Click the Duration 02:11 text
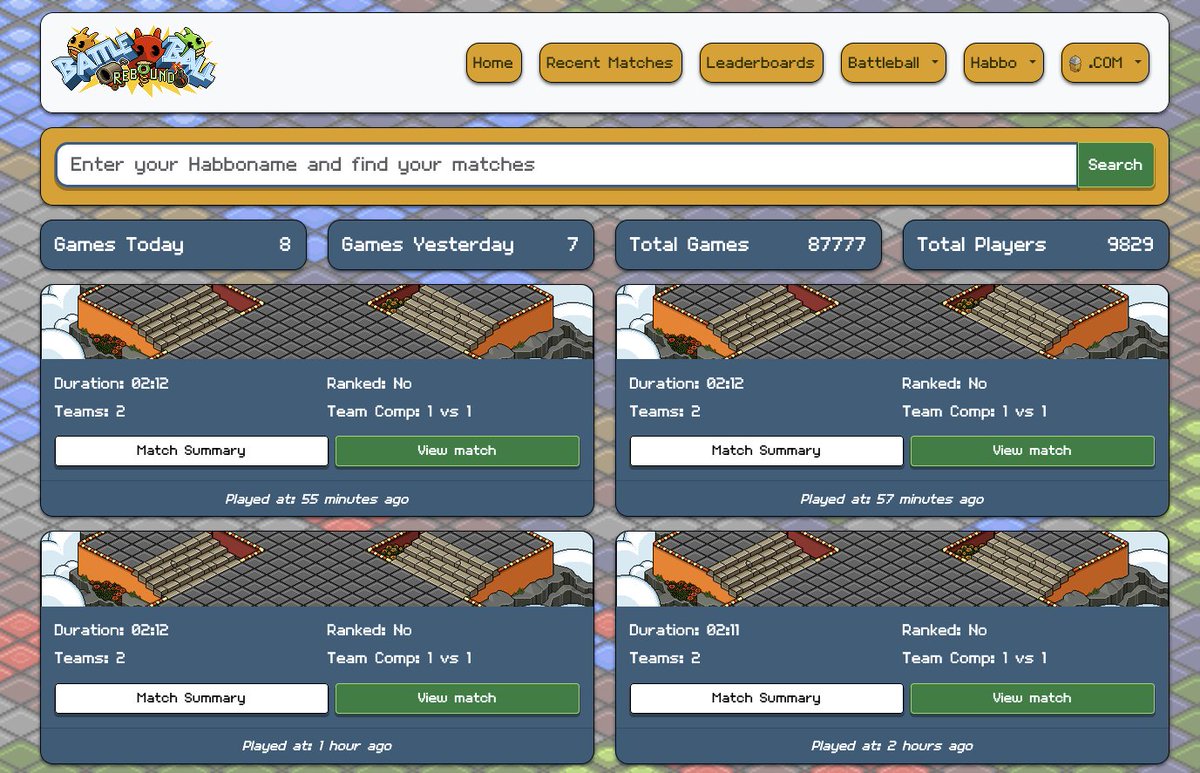This screenshot has width=1200, height=773. click(x=686, y=630)
